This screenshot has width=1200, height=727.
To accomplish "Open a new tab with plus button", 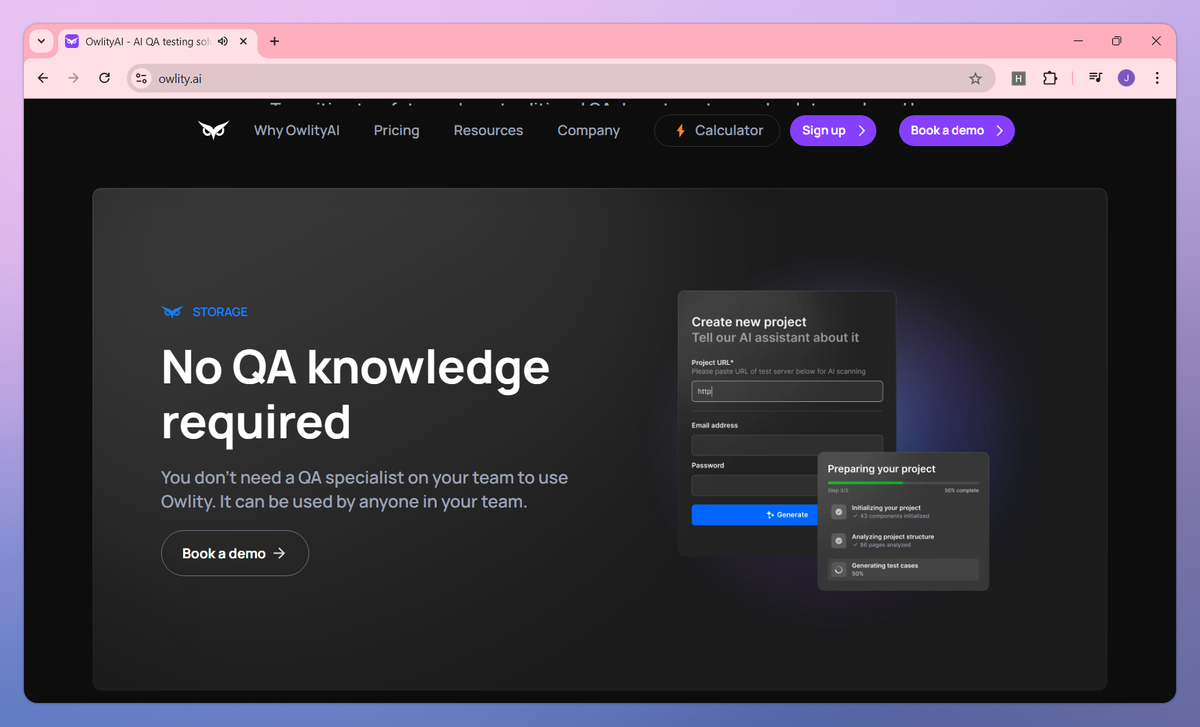I will pos(274,41).
